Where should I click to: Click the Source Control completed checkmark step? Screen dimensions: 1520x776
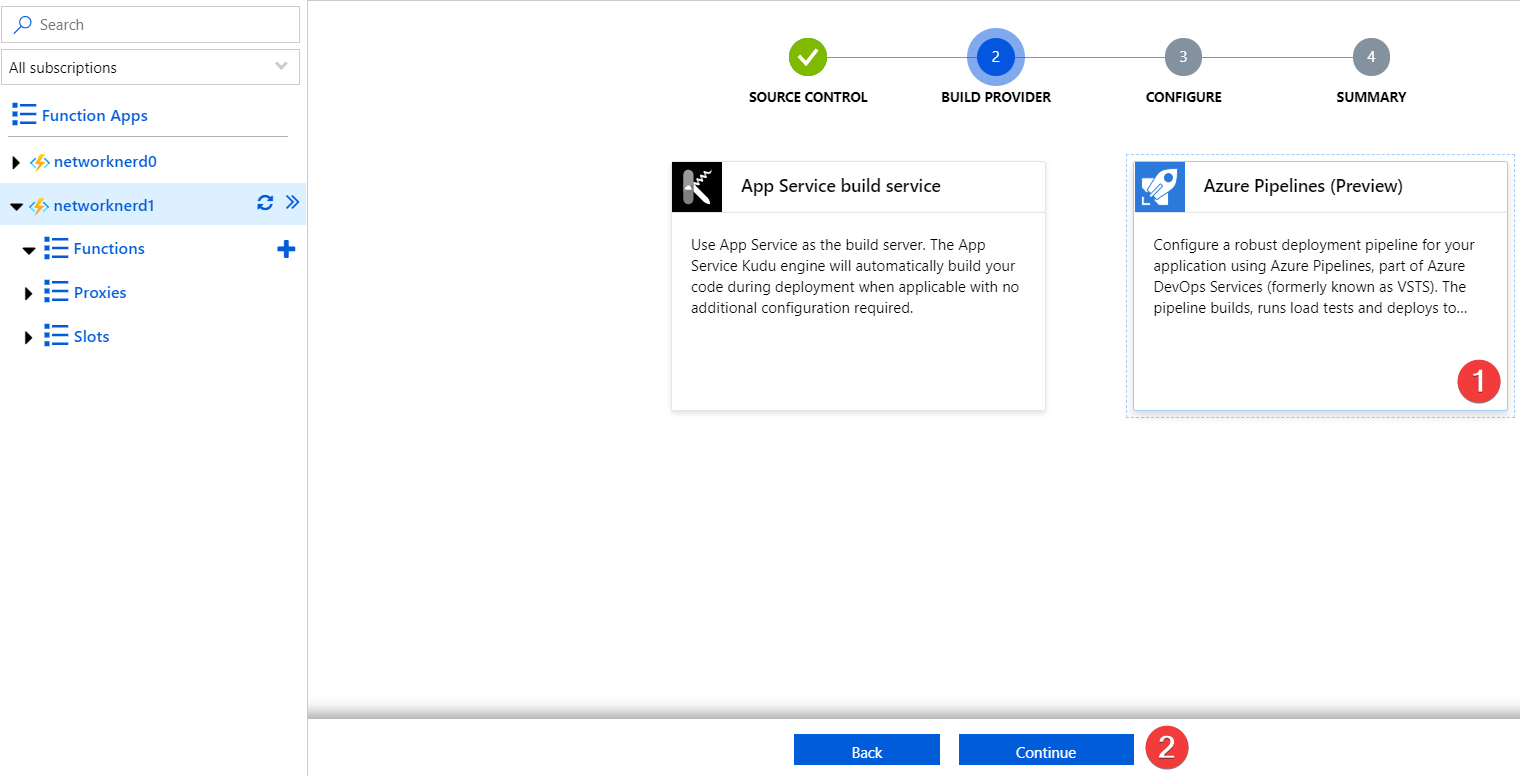[808, 57]
